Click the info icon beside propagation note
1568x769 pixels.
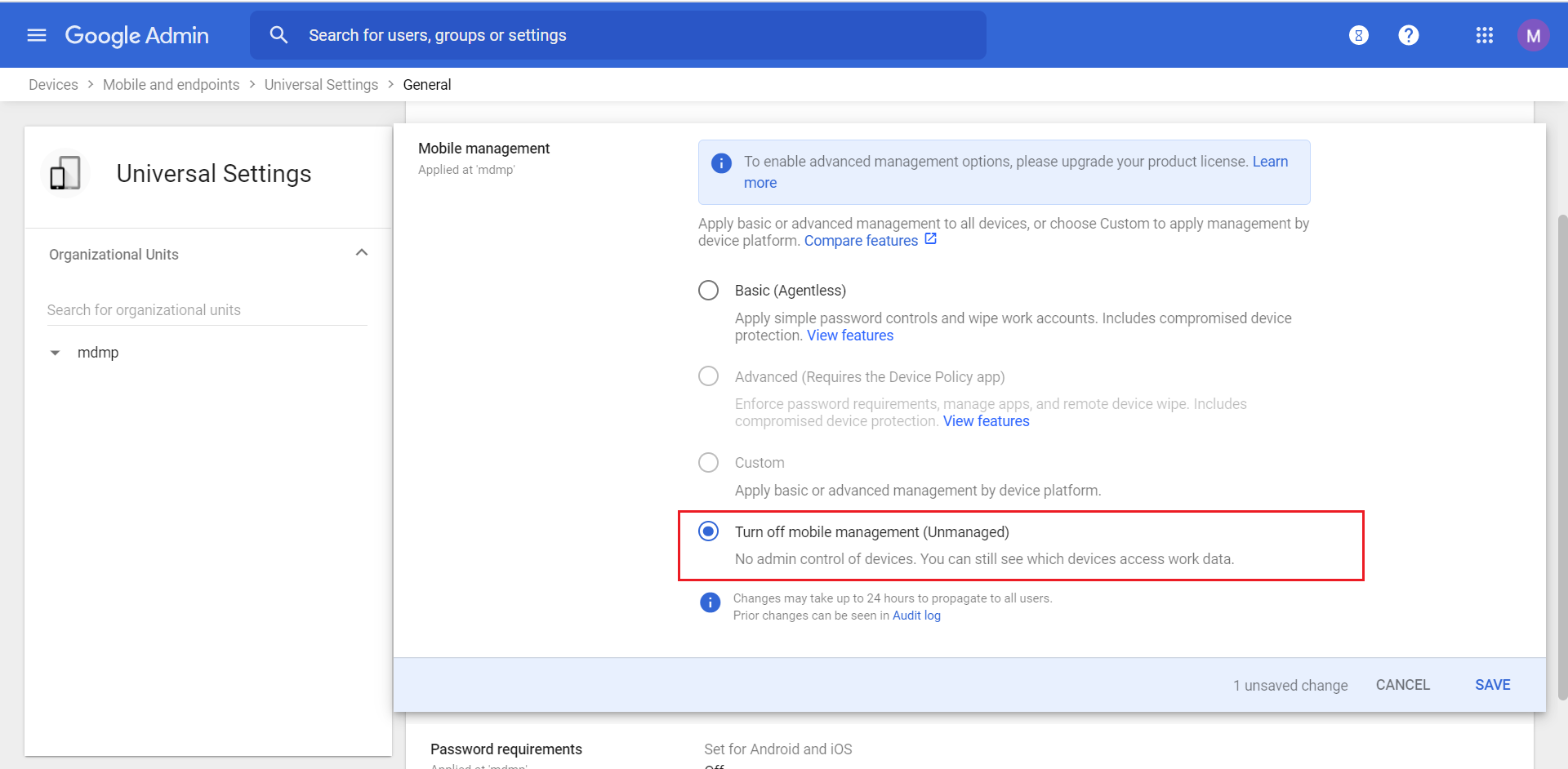(710, 602)
